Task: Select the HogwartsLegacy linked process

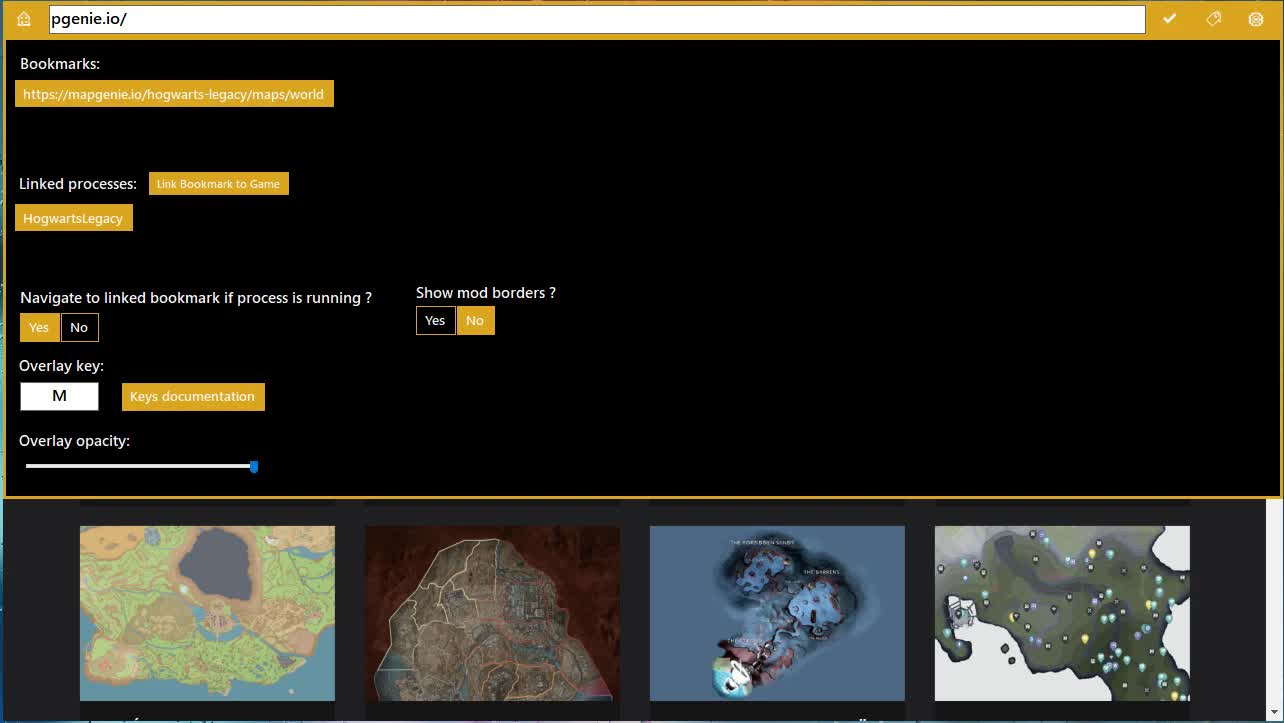Action: [74, 218]
